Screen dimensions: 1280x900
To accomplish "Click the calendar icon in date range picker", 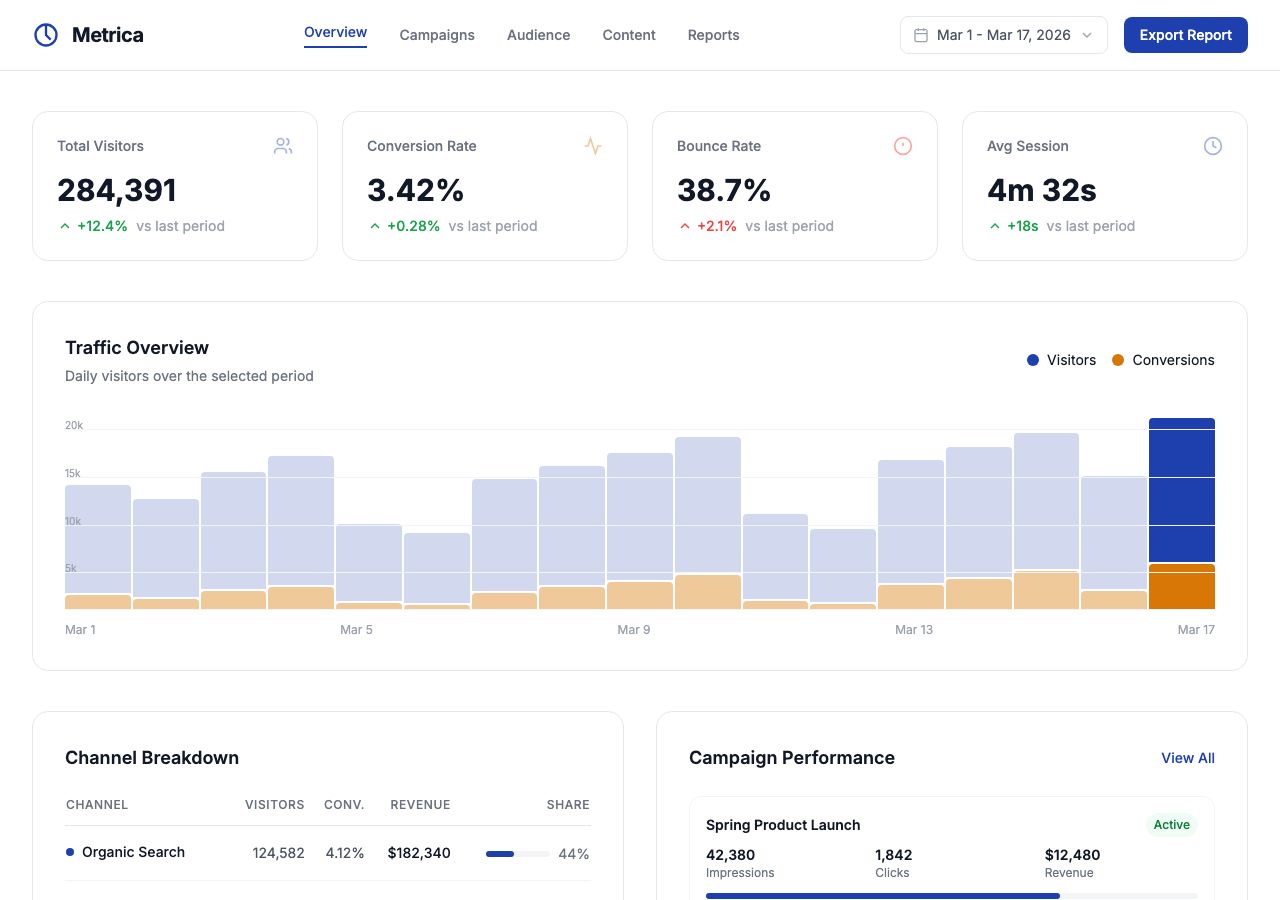I will pos(921,35).
